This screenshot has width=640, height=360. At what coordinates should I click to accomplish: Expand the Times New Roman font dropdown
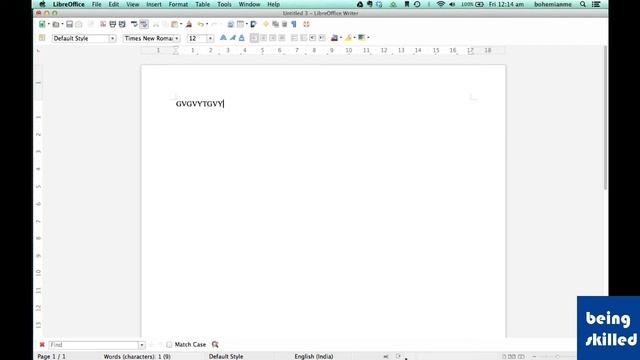click(x=177, y=38)
